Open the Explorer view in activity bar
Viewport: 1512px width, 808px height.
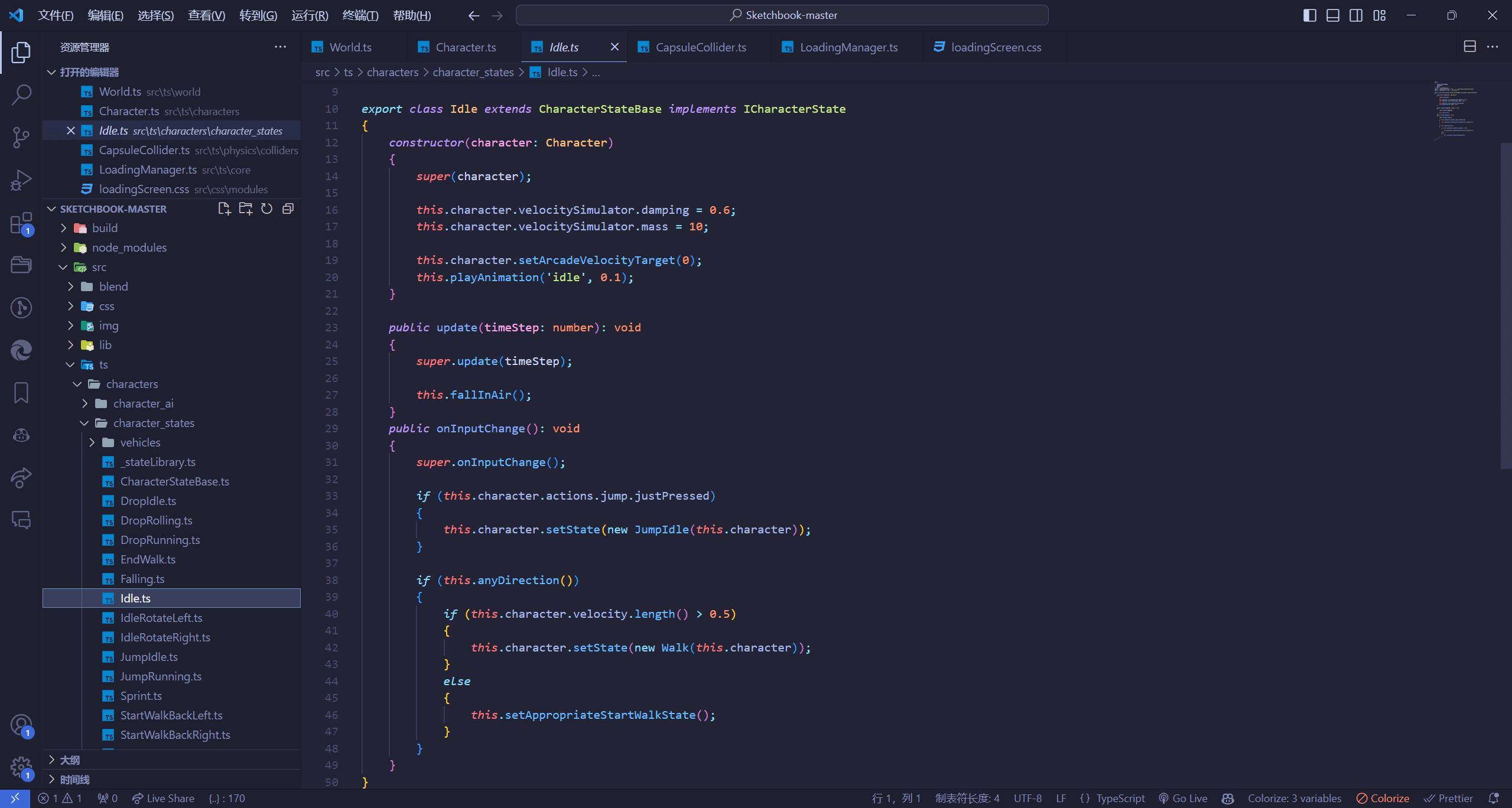point(21,52)
